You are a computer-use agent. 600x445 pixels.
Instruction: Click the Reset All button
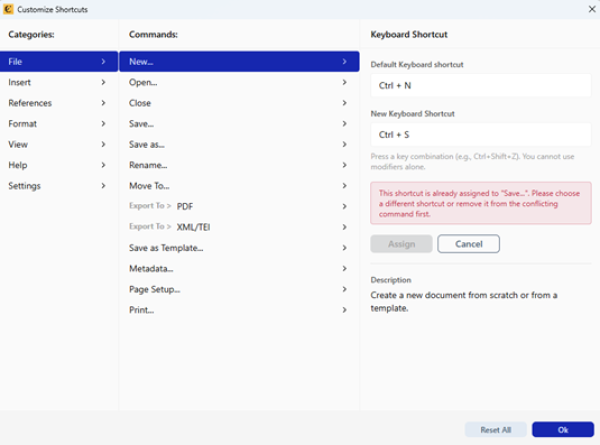[495, 429]
